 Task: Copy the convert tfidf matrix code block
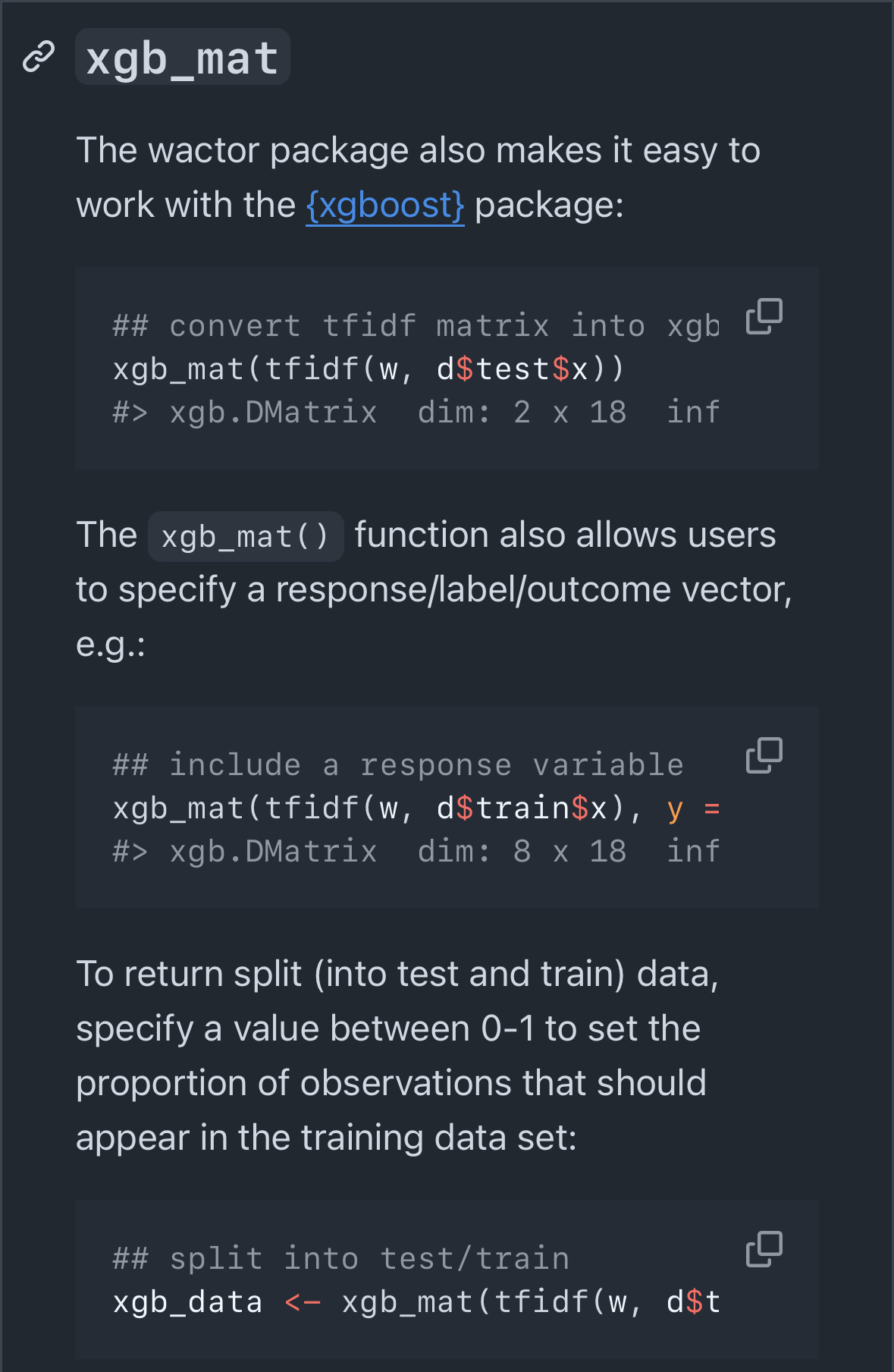click(764, 316)
